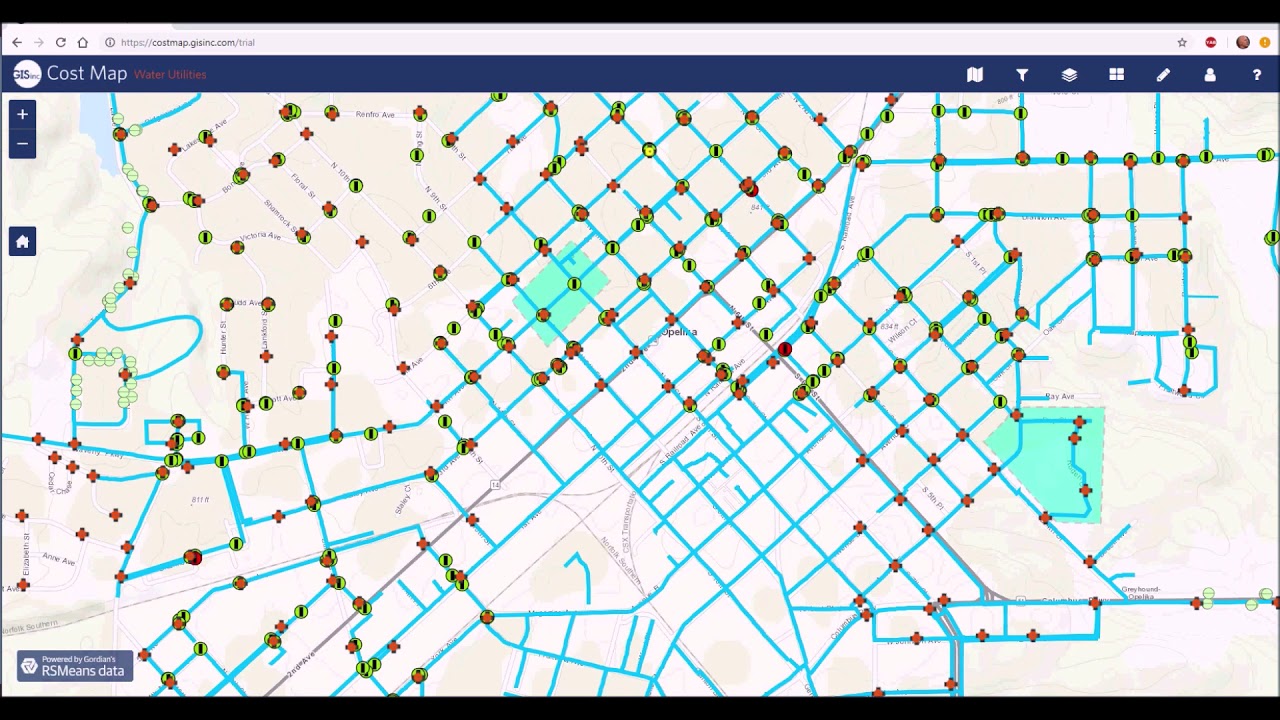Open the RSMeans data badge
1280x720 pixels.
coord(75,666)
